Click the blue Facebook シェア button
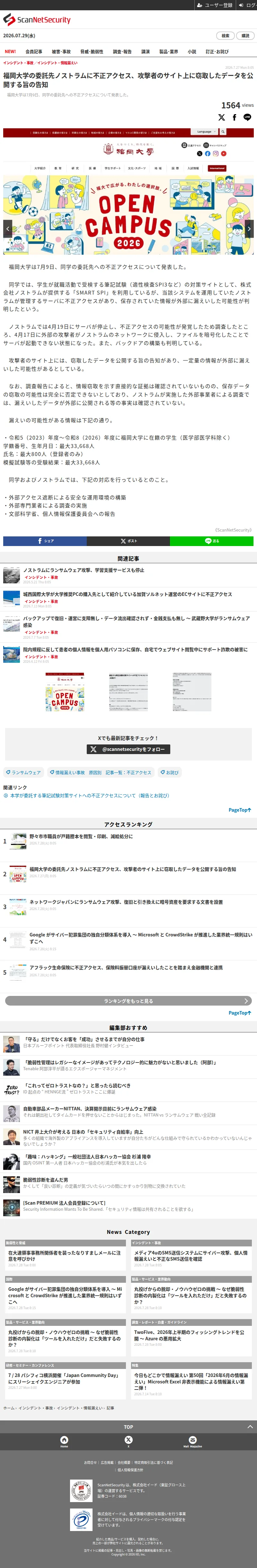The height and width of the screenshot is (1568, 257). pyautogui.click(x=45, y=541)
